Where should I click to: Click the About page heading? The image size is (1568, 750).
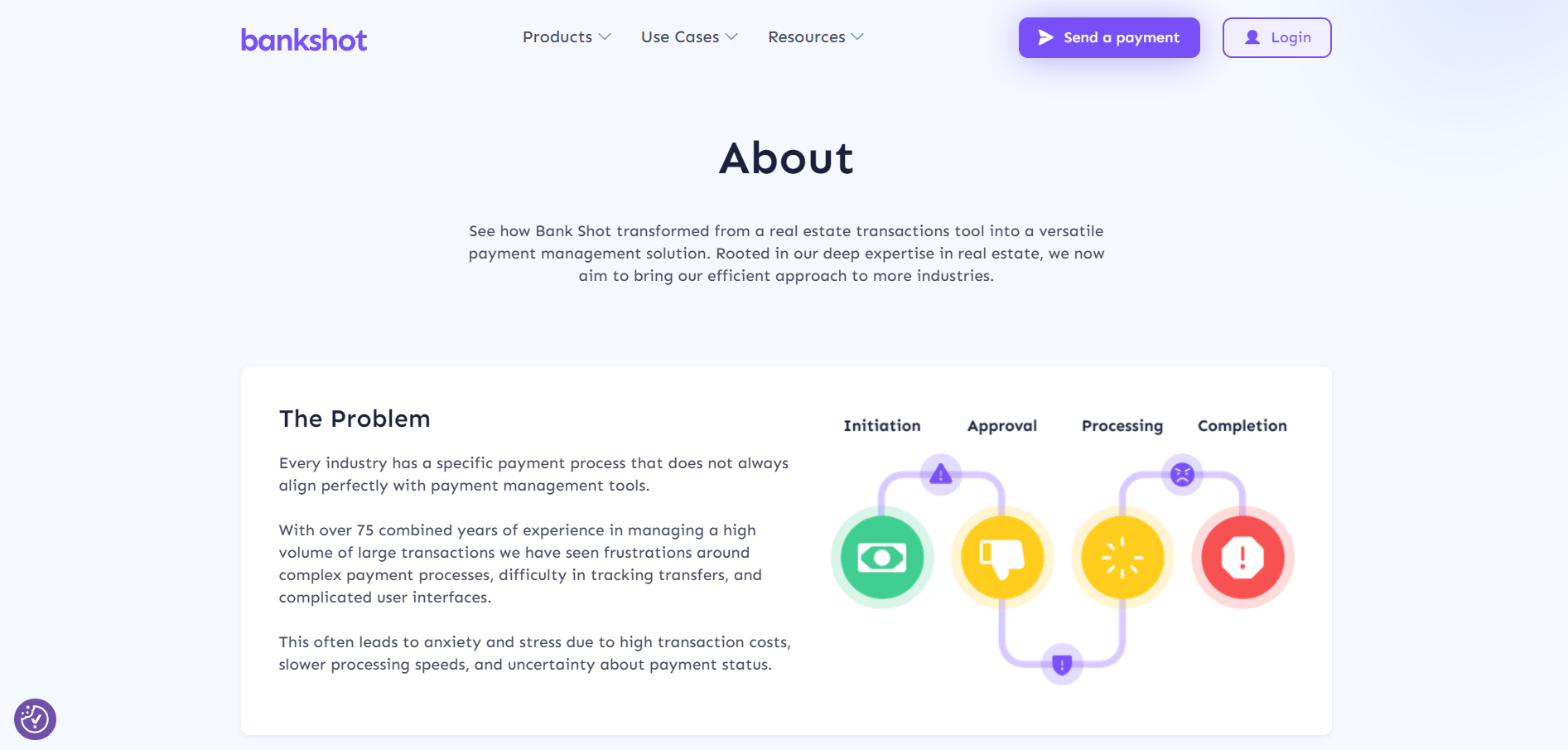click(786, 158)
